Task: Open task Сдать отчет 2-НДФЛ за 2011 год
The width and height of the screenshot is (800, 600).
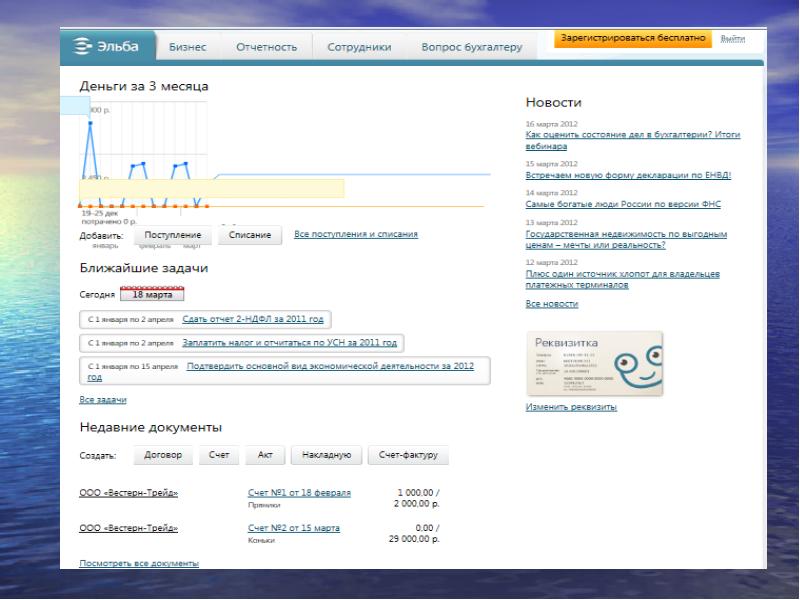Action: (253, 319)
